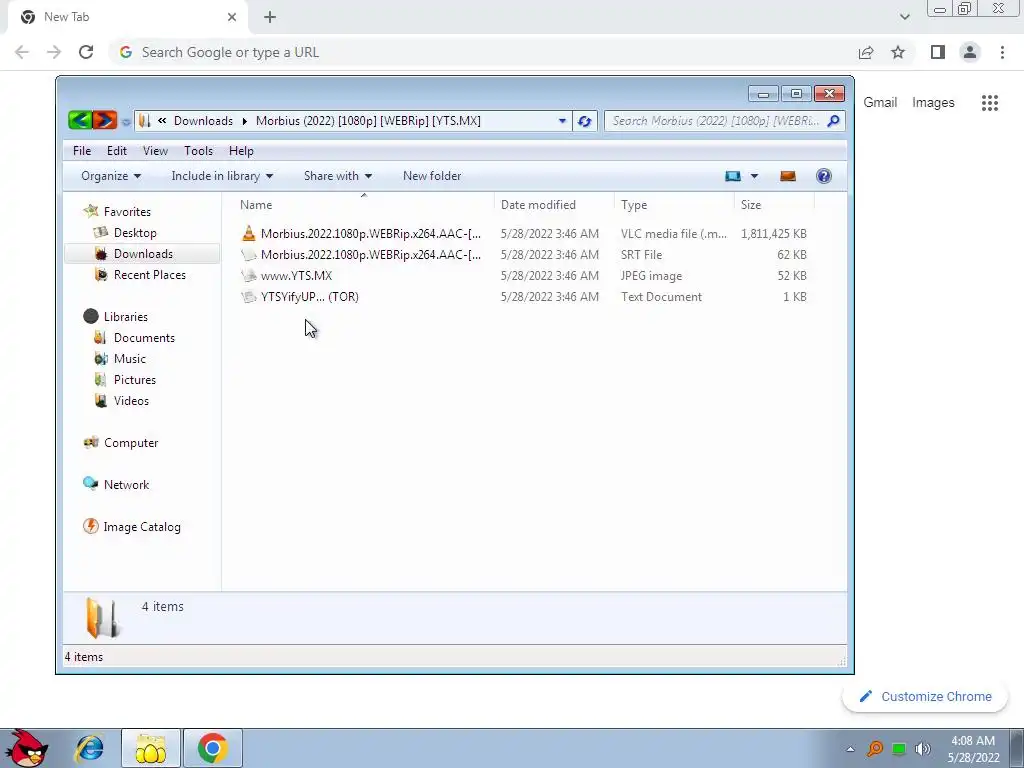Click the magnifier icon in Explorer search
Viewport: 1024px width, 768px height.
pyautogui.click(x=834, y=121)
